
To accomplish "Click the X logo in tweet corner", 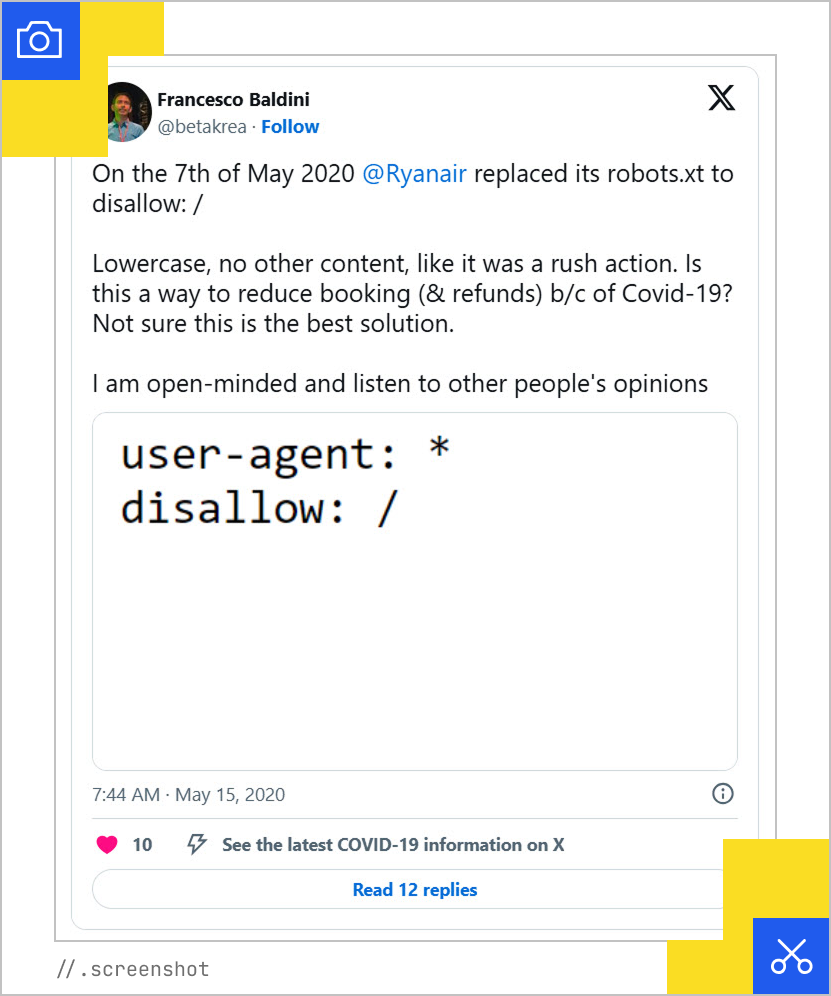I will click(721, 98).
